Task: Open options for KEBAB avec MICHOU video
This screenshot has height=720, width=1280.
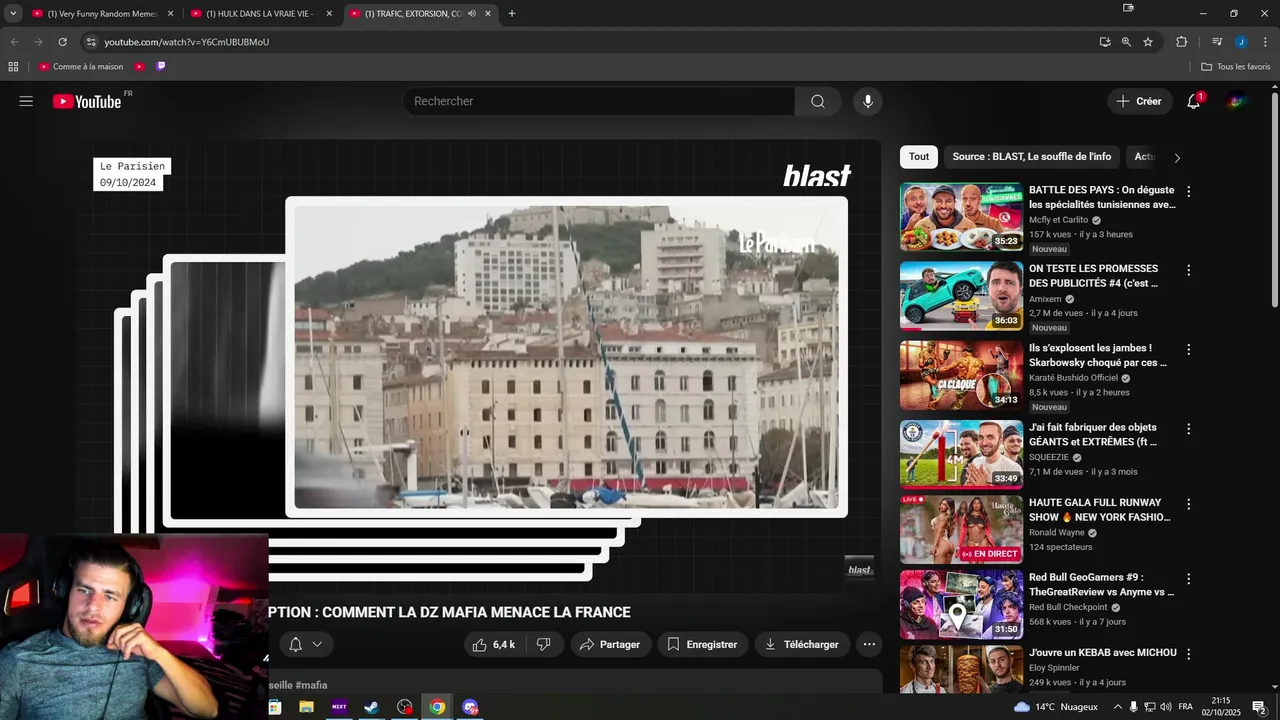Action: click(x=1189, y=654)
